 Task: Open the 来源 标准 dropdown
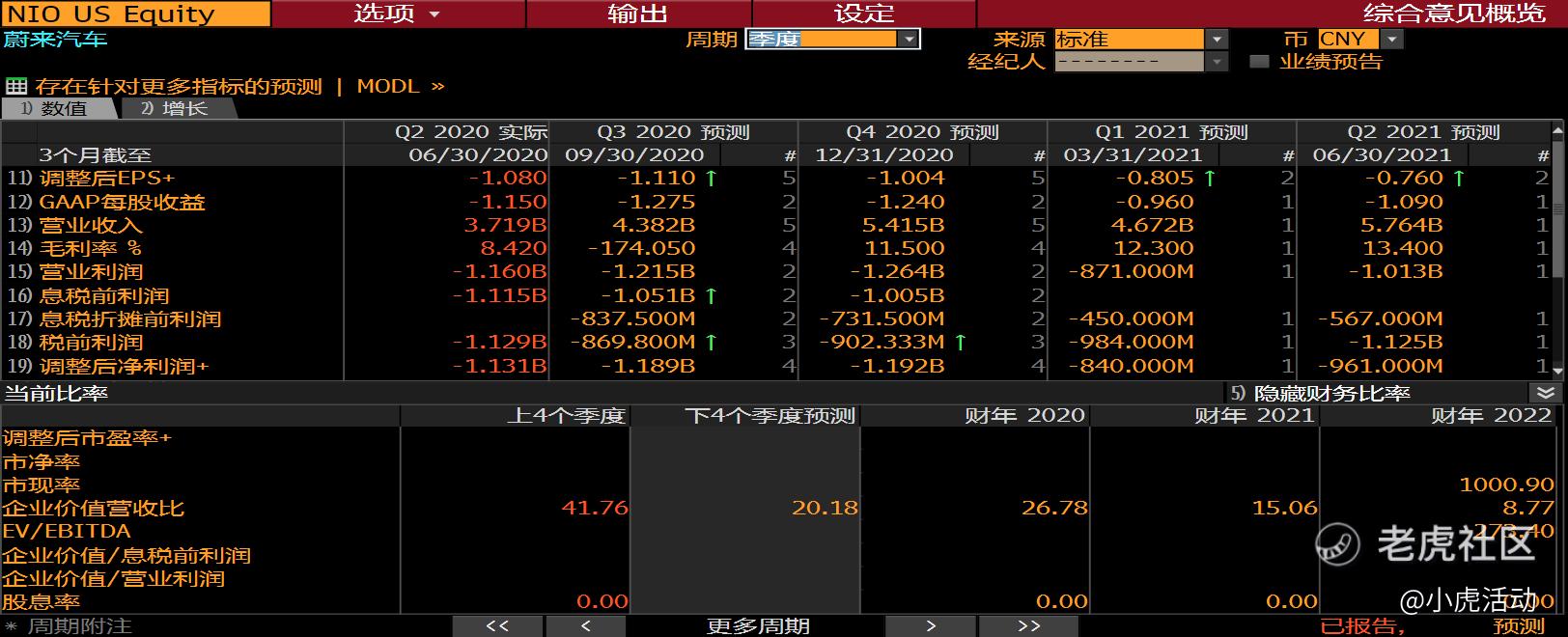(x=1141, y=39)
